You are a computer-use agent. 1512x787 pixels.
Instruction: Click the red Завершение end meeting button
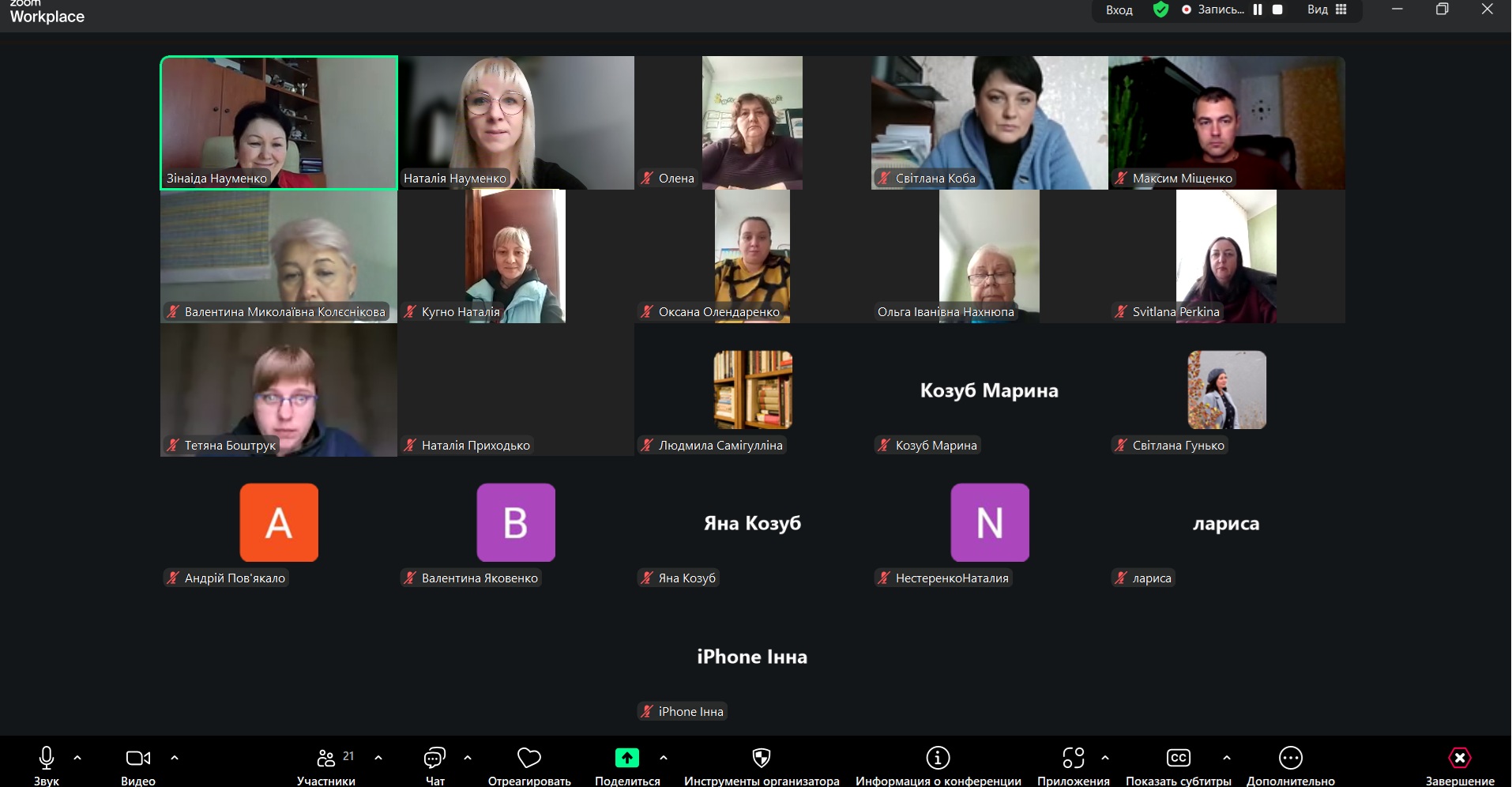(1459, 759)
